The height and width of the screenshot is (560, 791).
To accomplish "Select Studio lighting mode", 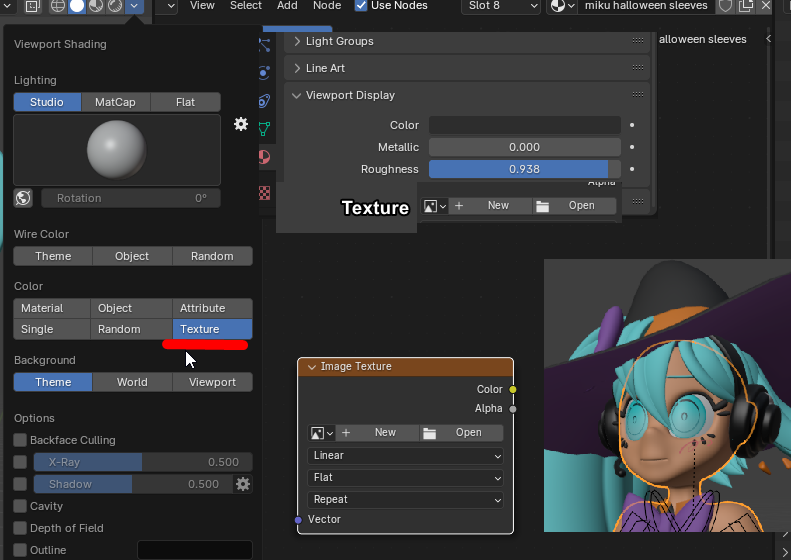I will (x=47, y=102).
